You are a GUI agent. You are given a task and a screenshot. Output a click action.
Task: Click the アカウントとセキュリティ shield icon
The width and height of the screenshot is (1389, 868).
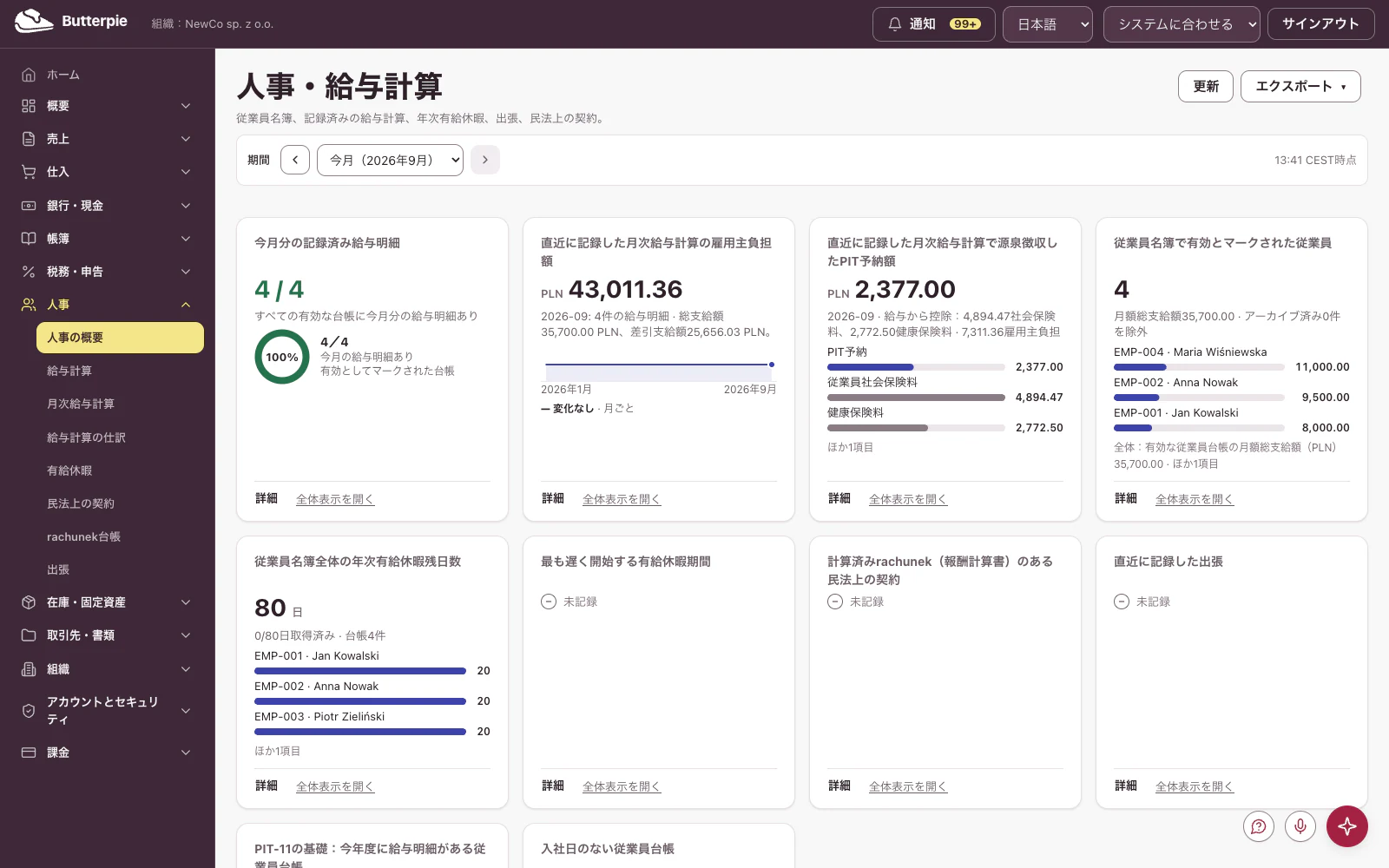pos(29,711)
